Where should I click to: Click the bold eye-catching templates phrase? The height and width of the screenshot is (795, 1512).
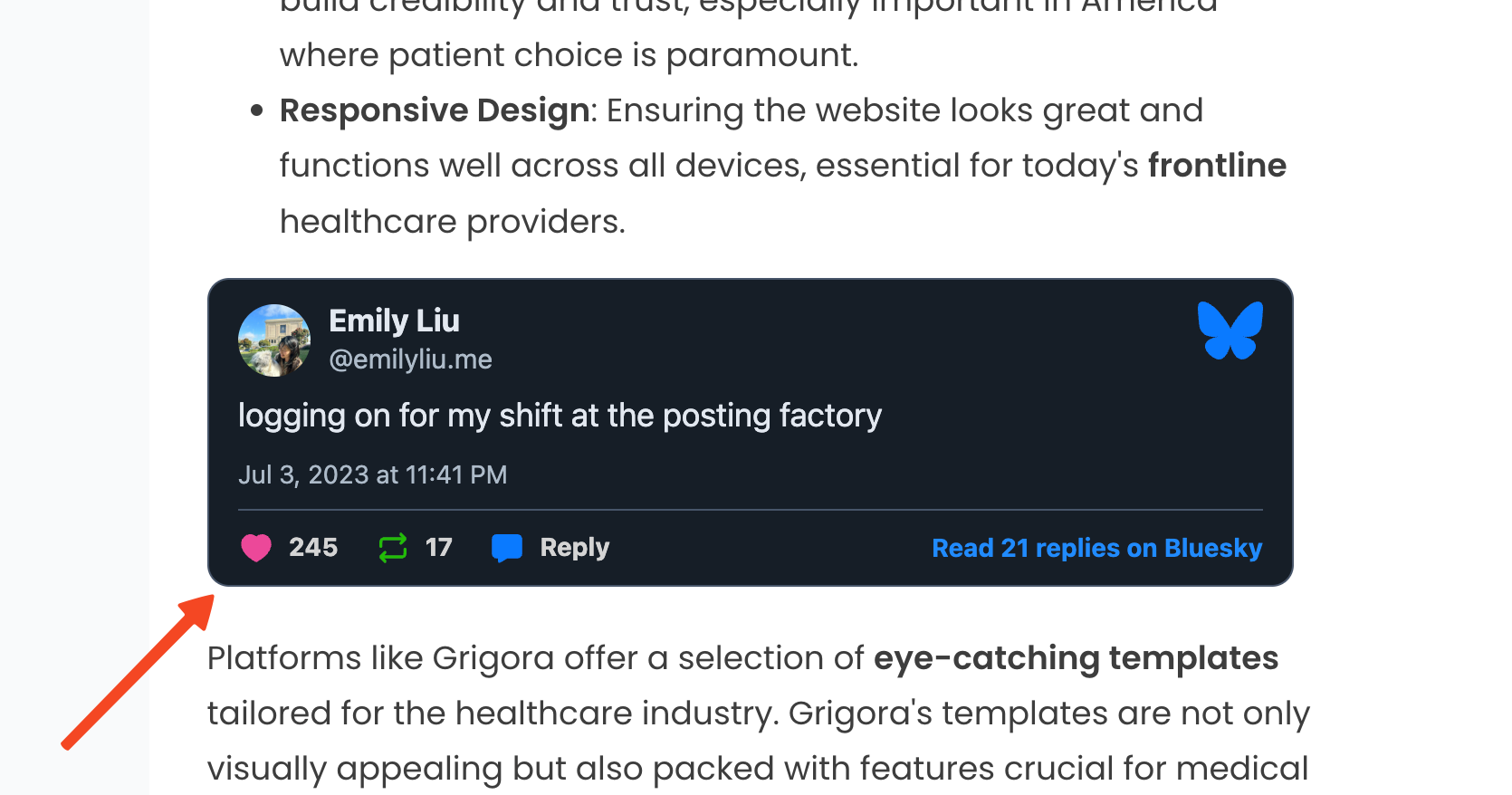1076,658
